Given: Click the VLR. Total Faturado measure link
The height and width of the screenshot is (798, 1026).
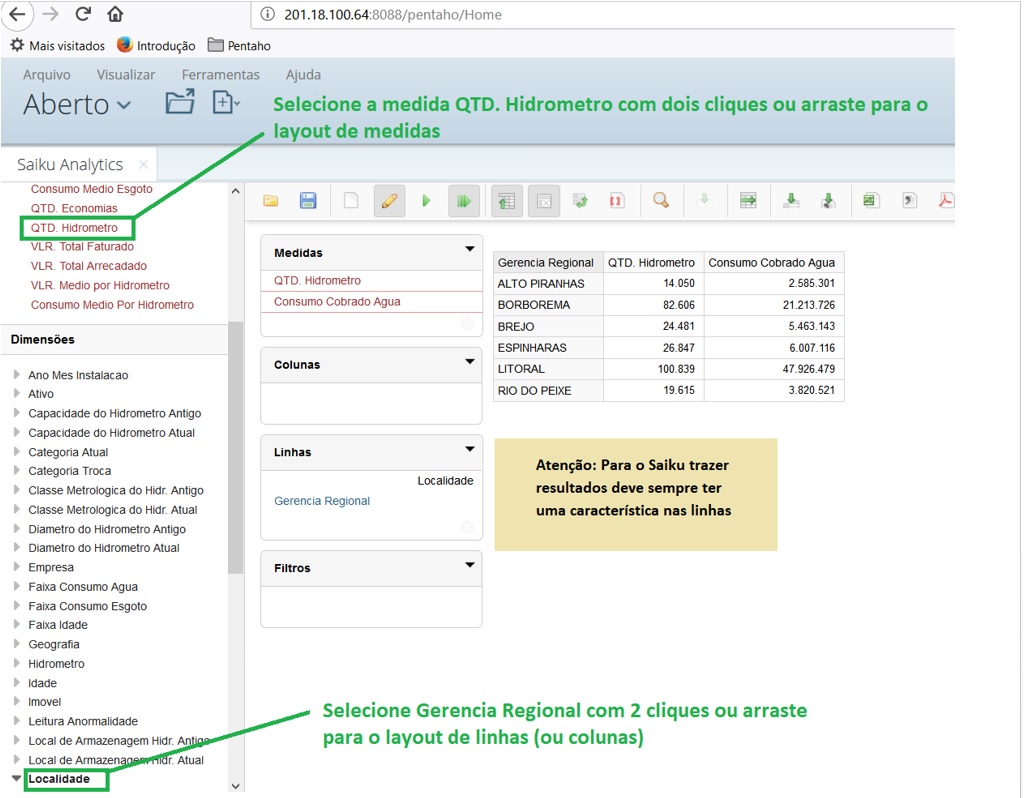Looking at the screenshot, I should [82, 247].
